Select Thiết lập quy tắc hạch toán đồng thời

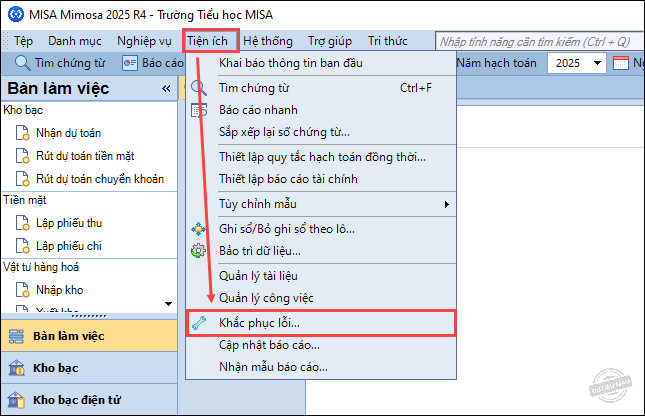coord(321,157)
